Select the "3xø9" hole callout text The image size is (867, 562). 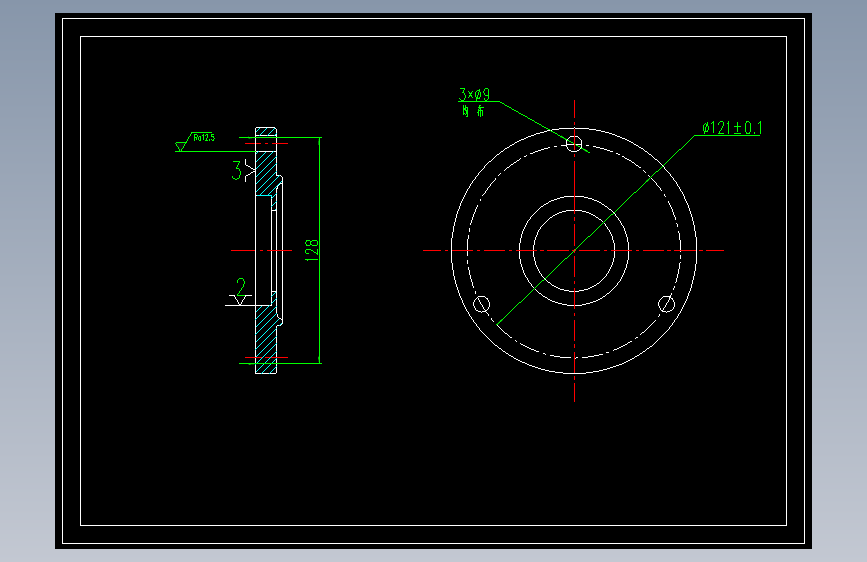pos(474,94)
